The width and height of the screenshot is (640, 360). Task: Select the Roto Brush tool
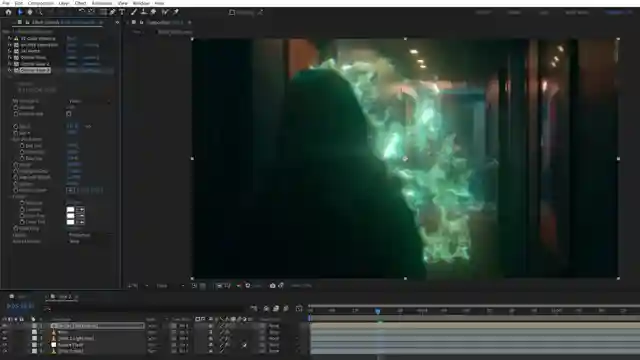[x=165, y=12]
